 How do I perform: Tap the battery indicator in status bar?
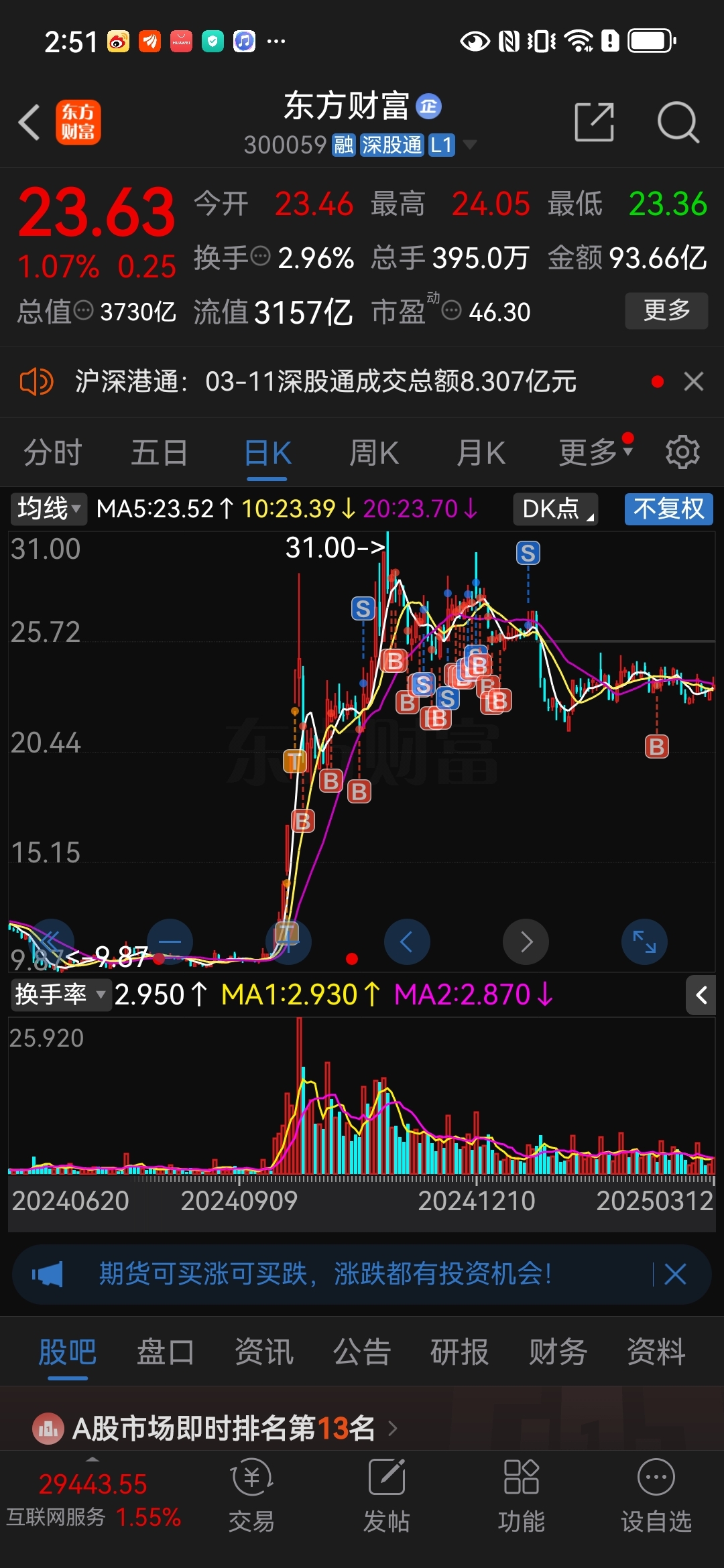pos(652,41)
